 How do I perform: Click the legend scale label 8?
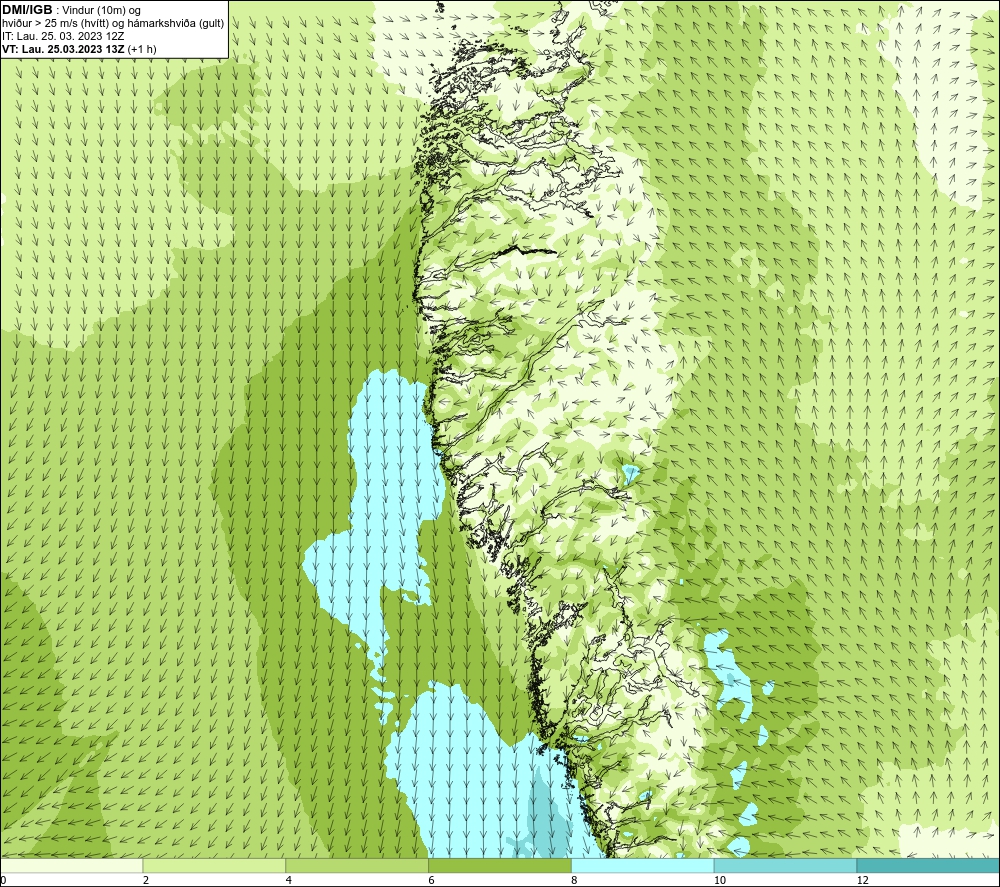[575, 880]
